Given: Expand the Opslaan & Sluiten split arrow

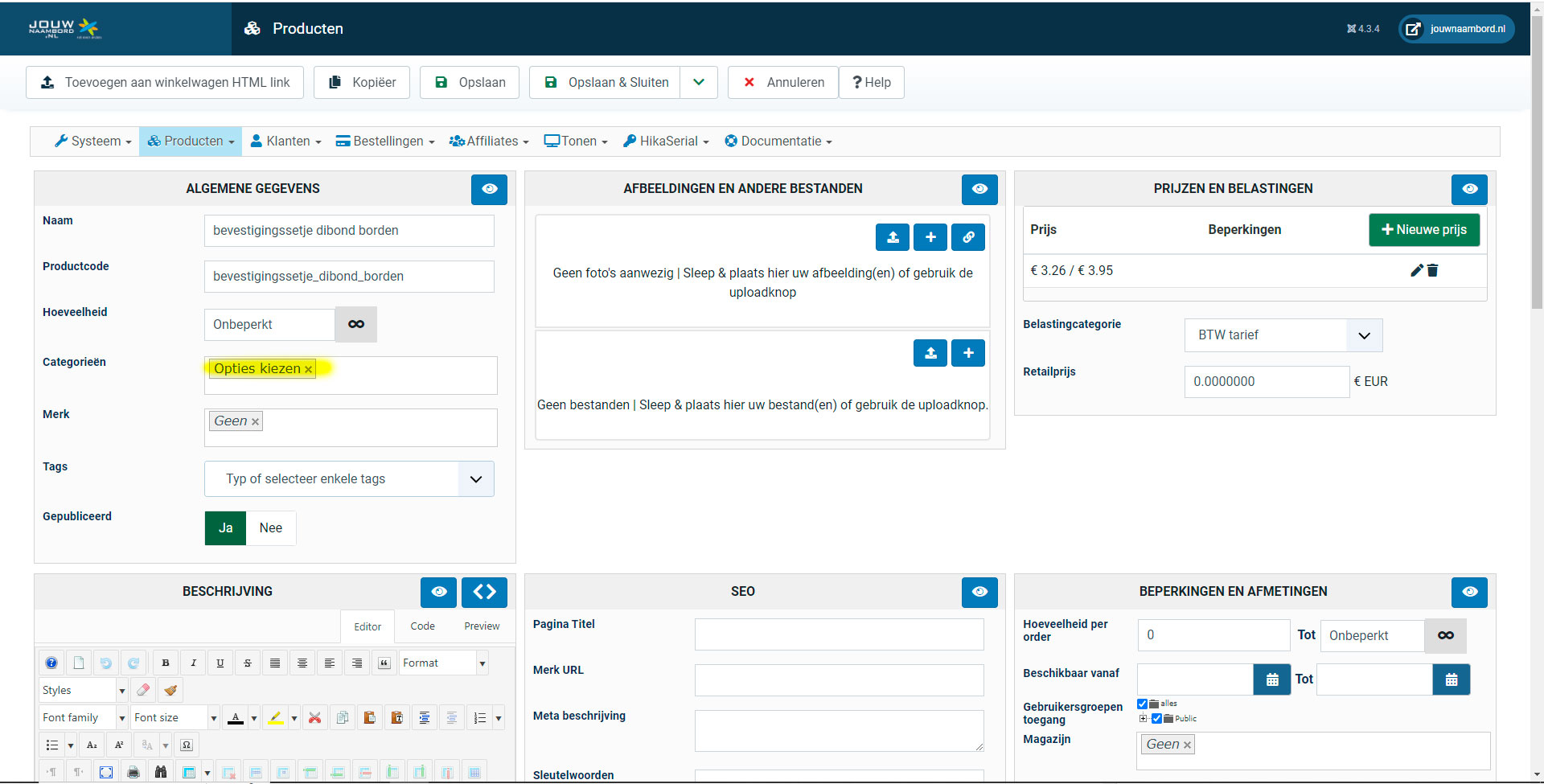Looking at the screenshot, I should coord(699,83).
